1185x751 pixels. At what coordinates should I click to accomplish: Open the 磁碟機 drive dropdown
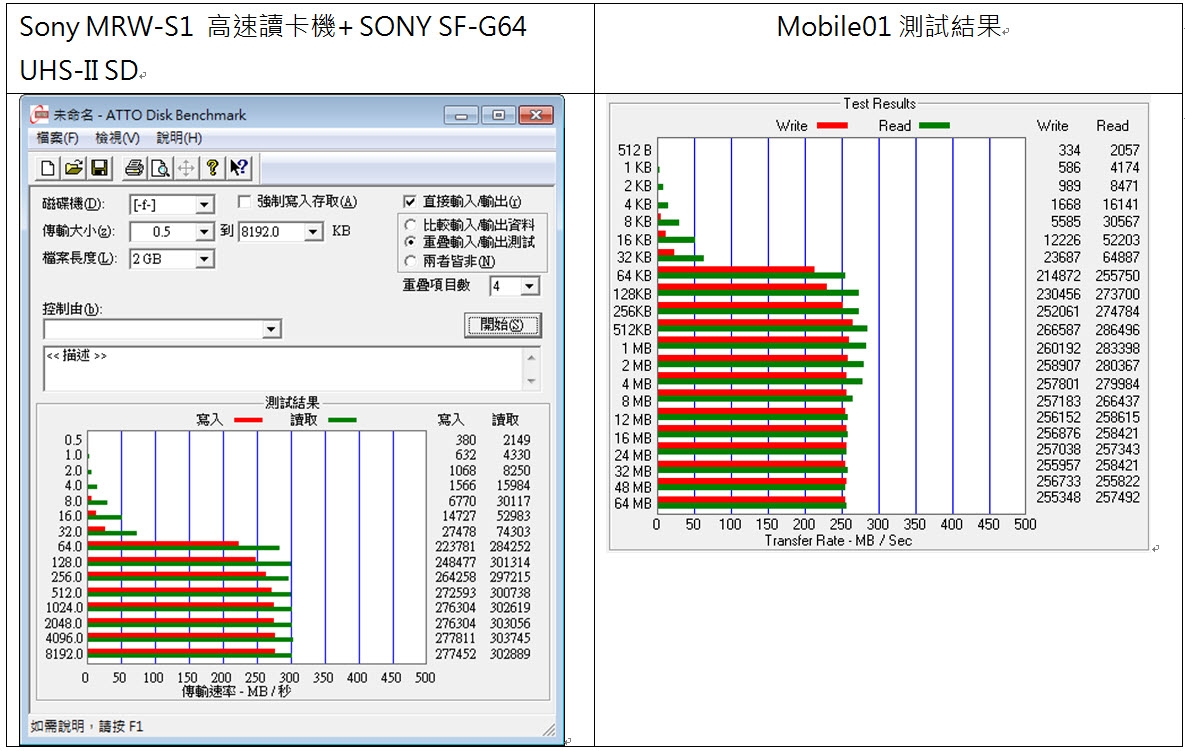(x=204, y=205)
